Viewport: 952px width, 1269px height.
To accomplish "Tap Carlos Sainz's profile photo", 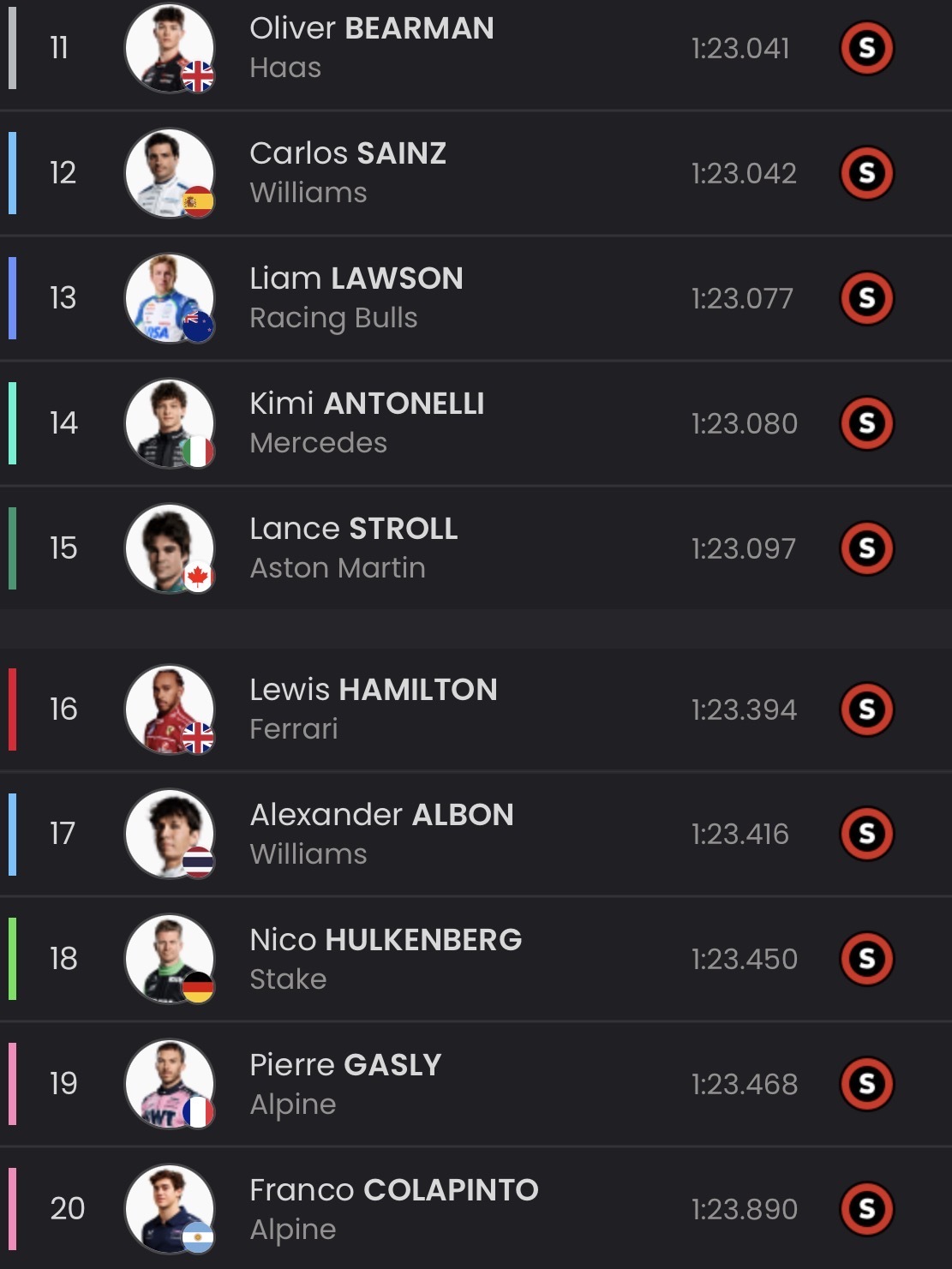I will [x=169, y=173].
